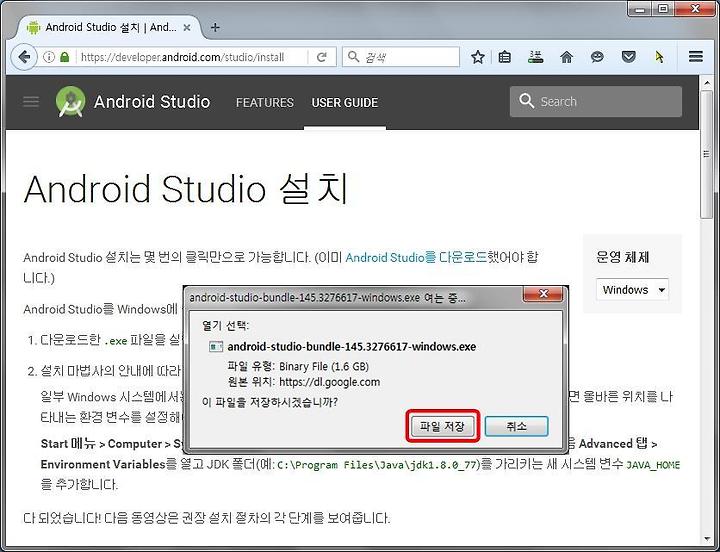Inspect the green padlock security icon
This screenshot has width=720, height=552.
tap(65, 57)
